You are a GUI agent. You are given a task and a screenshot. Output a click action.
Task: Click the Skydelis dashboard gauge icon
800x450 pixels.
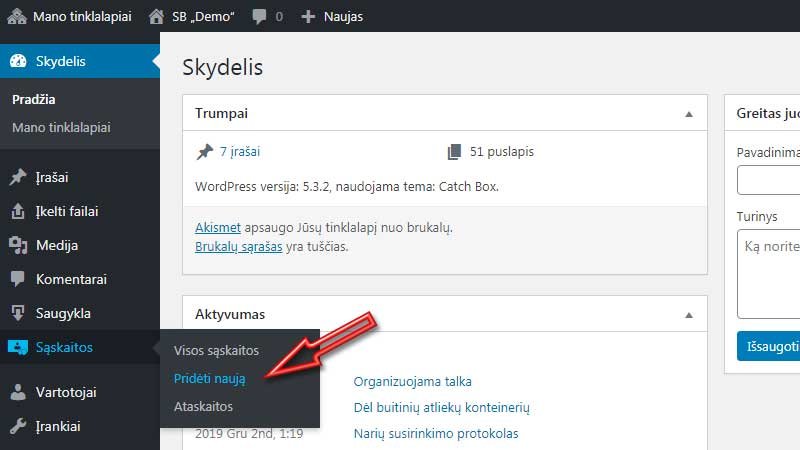click(x=18, y=61)
